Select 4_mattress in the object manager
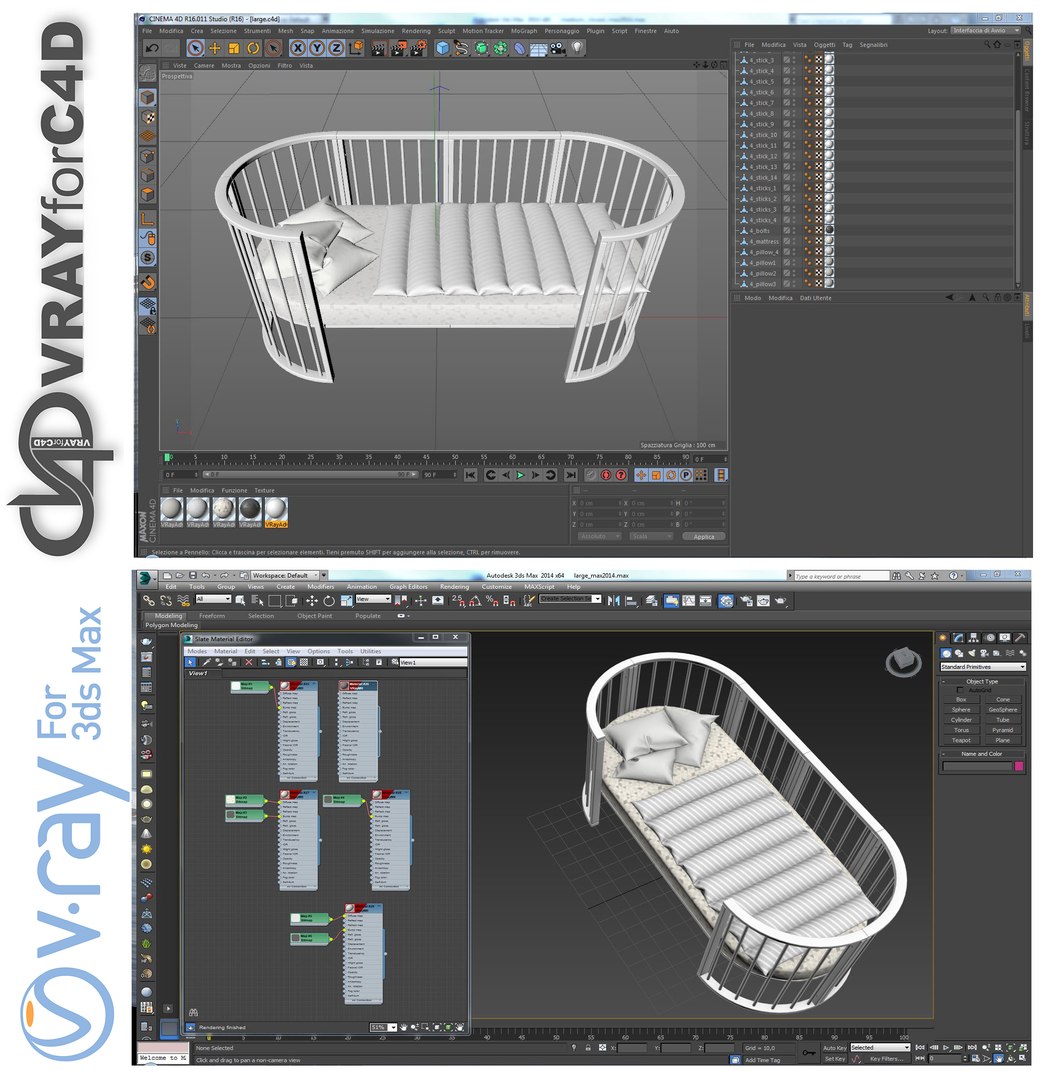This screenshot has height=1080, width=1045. (765, 242)
